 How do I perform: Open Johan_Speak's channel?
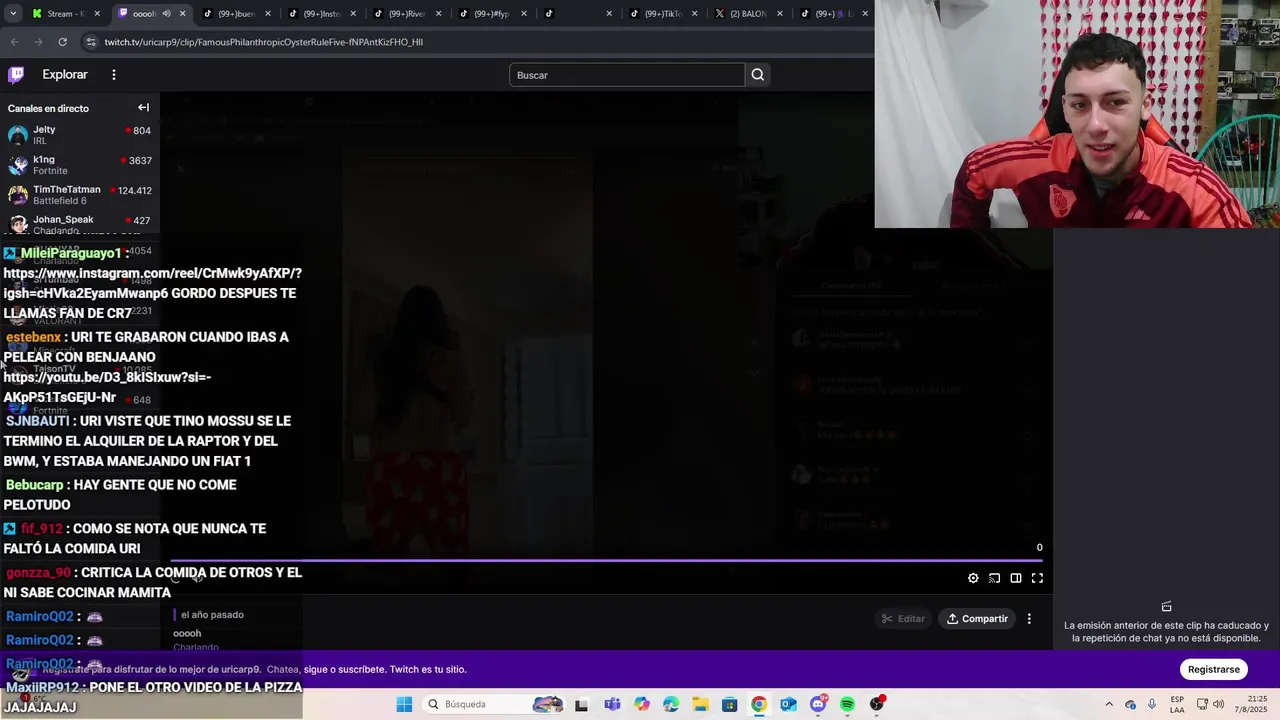[80, 225]
